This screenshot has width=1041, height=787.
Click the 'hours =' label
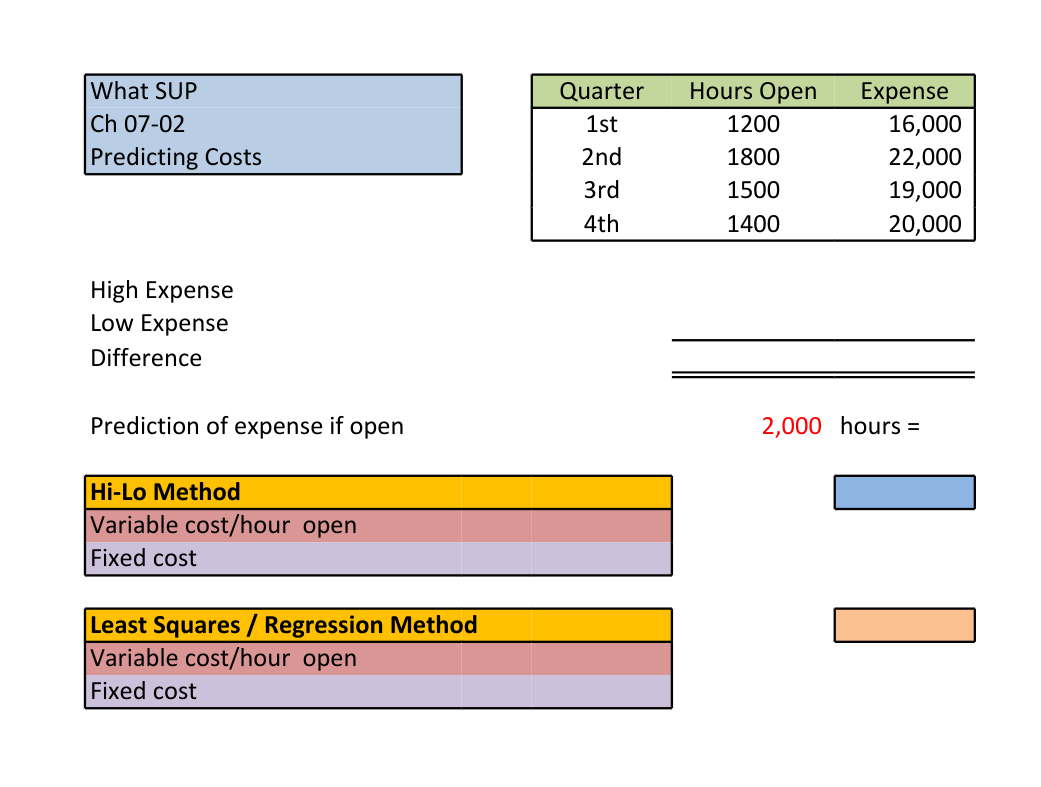(x=880, y=426)
